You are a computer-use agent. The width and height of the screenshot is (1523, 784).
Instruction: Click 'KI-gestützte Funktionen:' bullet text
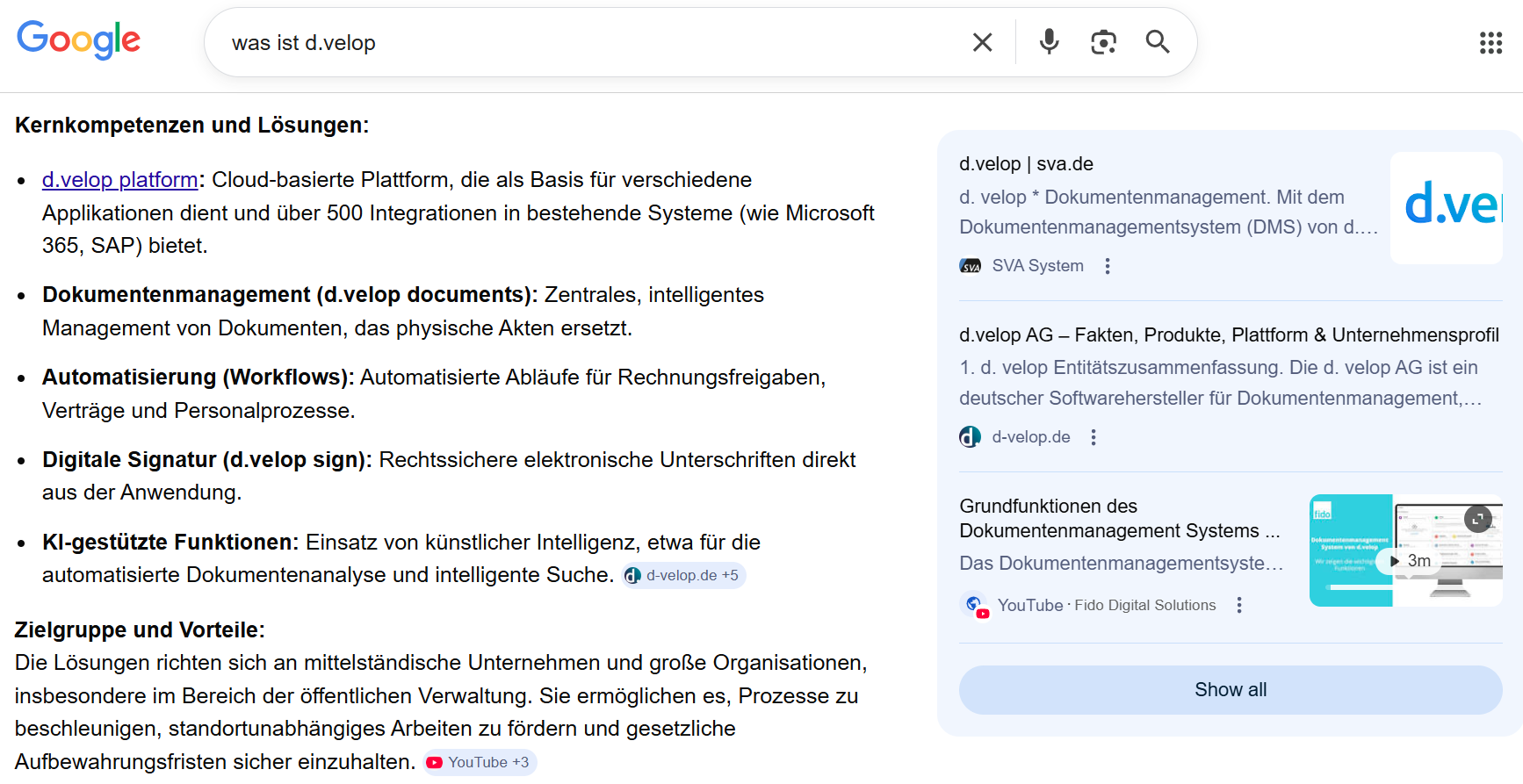[170, 543]
